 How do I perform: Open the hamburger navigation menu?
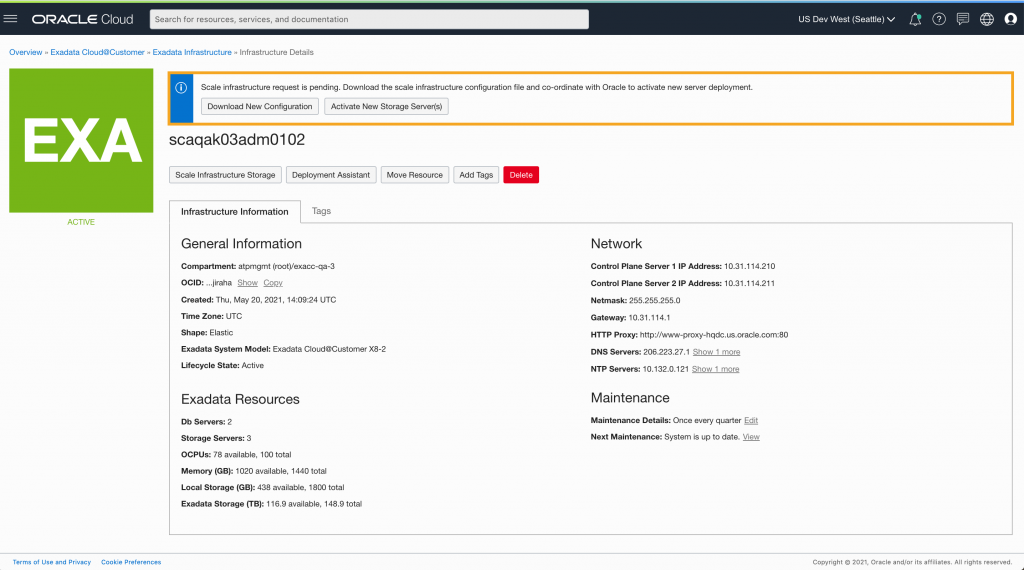point(10,19)
